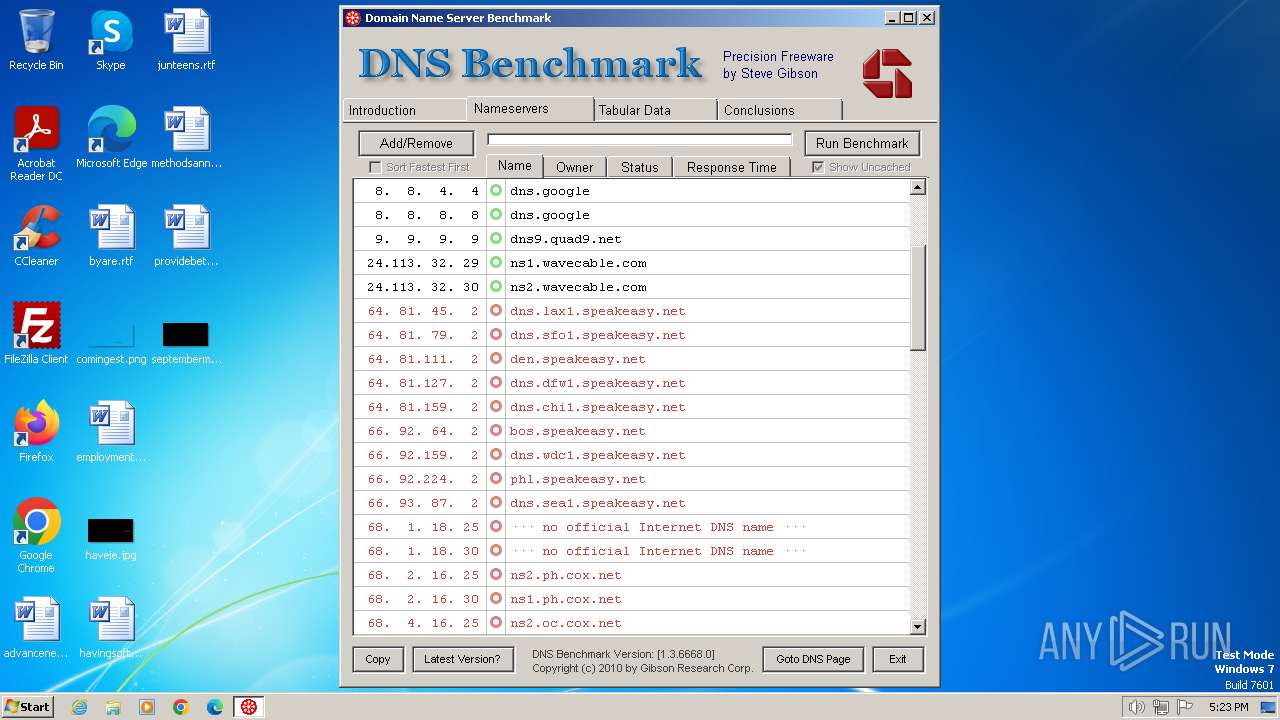This screenshot has height=720, width=1280.
Task: Select dns.wdc1.speakeasy.net row
Action: 632,455
